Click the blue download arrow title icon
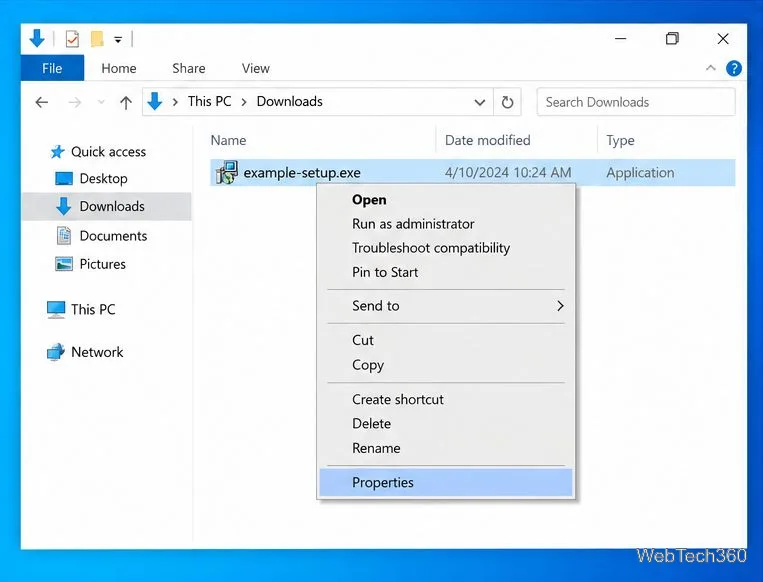This screenshot has height=582, width=763. (x=37, y=38)
